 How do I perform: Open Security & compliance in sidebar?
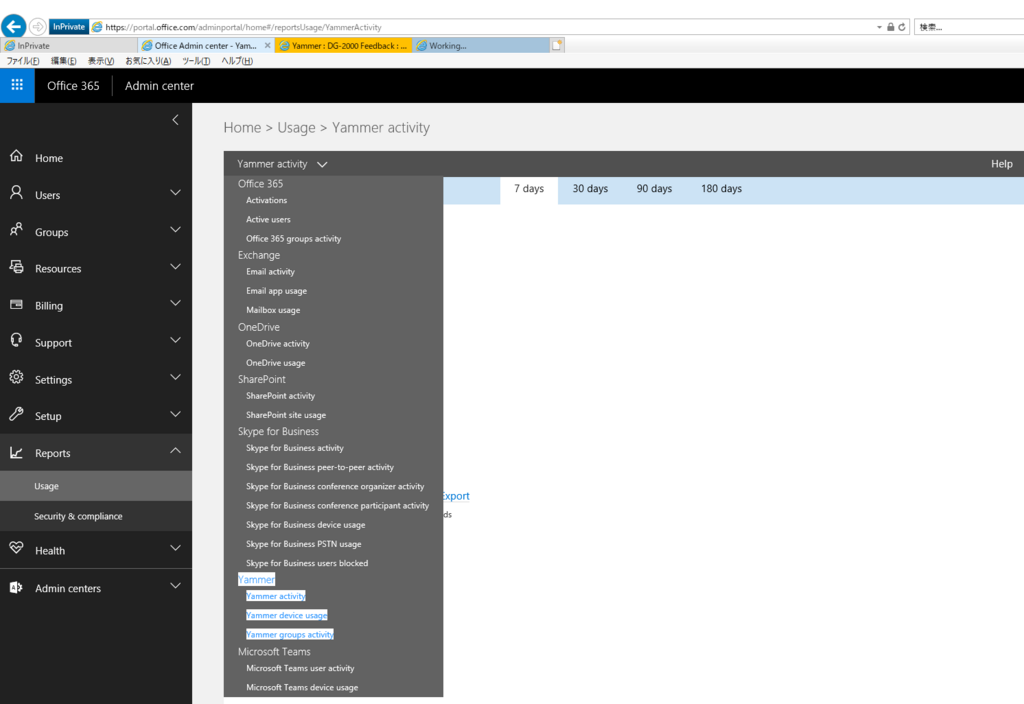pos(96,516)
